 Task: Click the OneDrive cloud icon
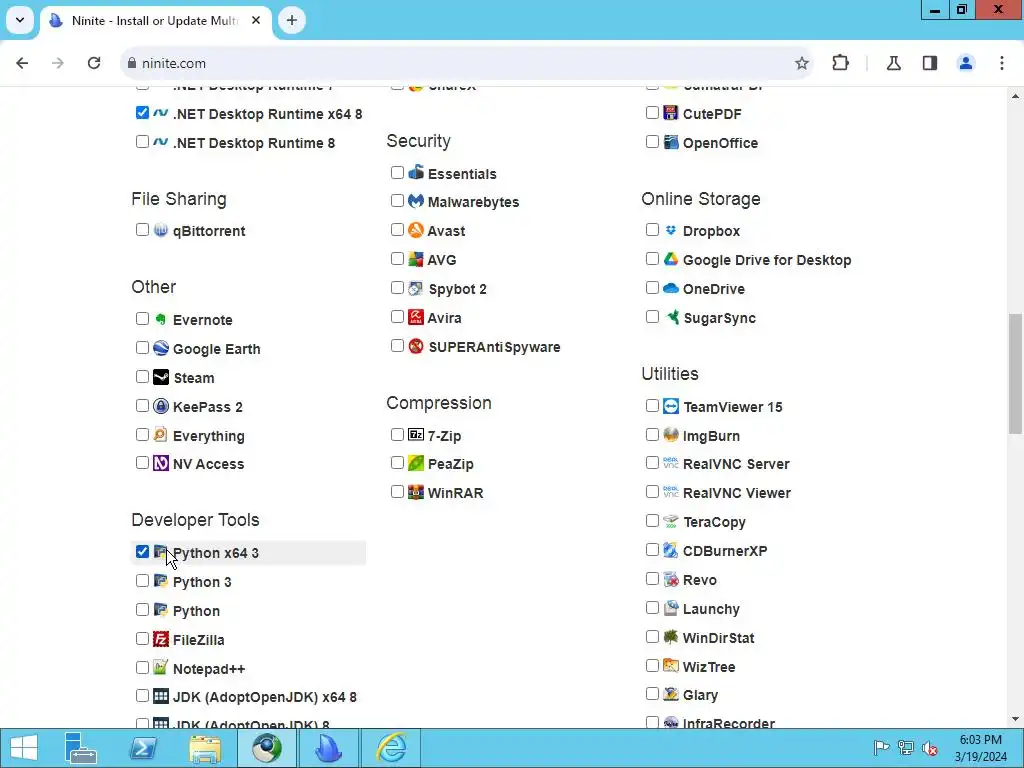coord(671,288)
